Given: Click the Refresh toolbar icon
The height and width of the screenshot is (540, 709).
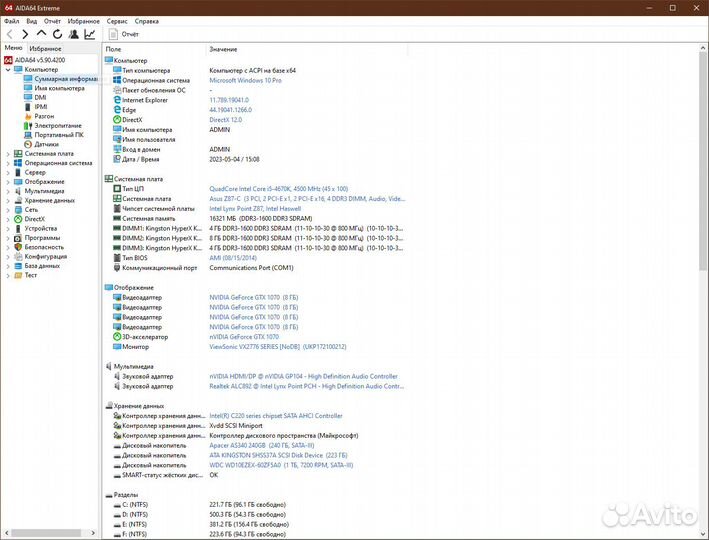Looking at the screenshot, I should [x=56, y=34].
